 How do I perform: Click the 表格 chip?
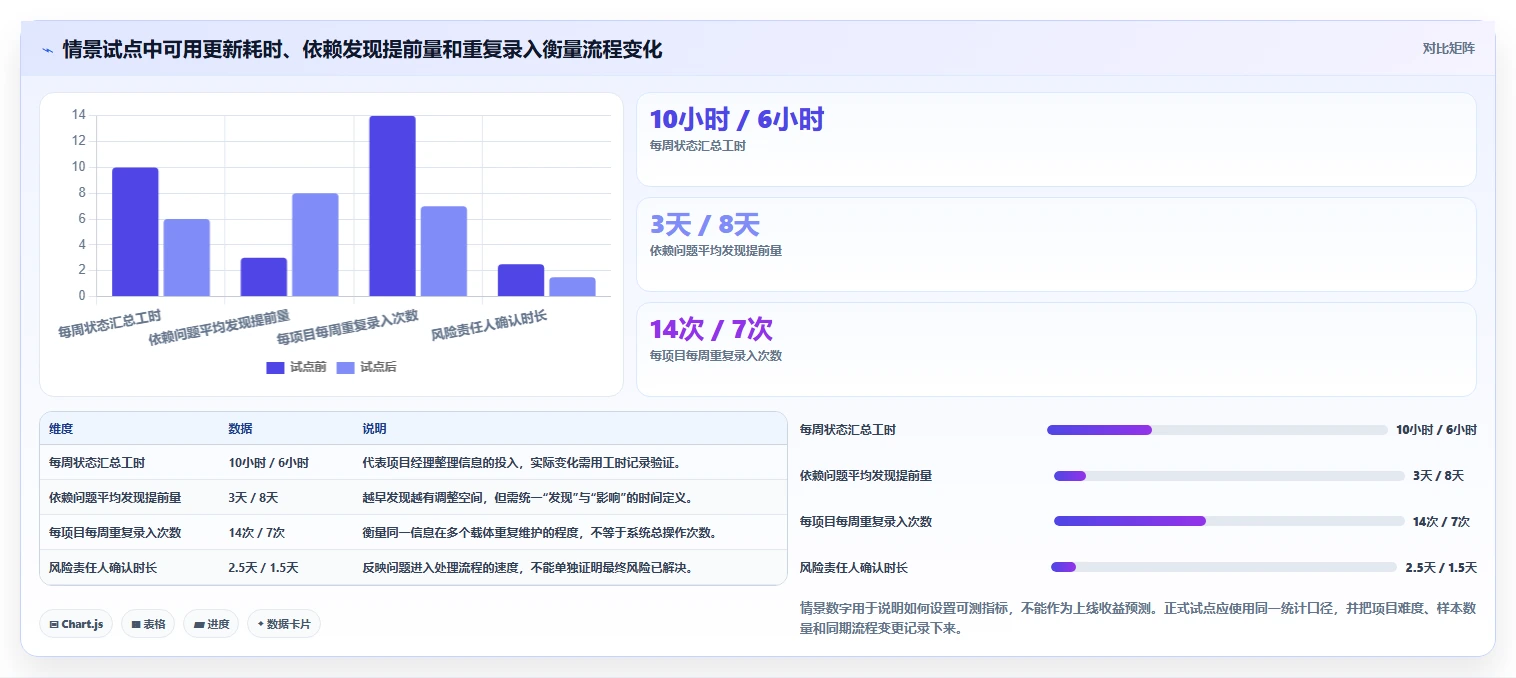click(148, 624)
